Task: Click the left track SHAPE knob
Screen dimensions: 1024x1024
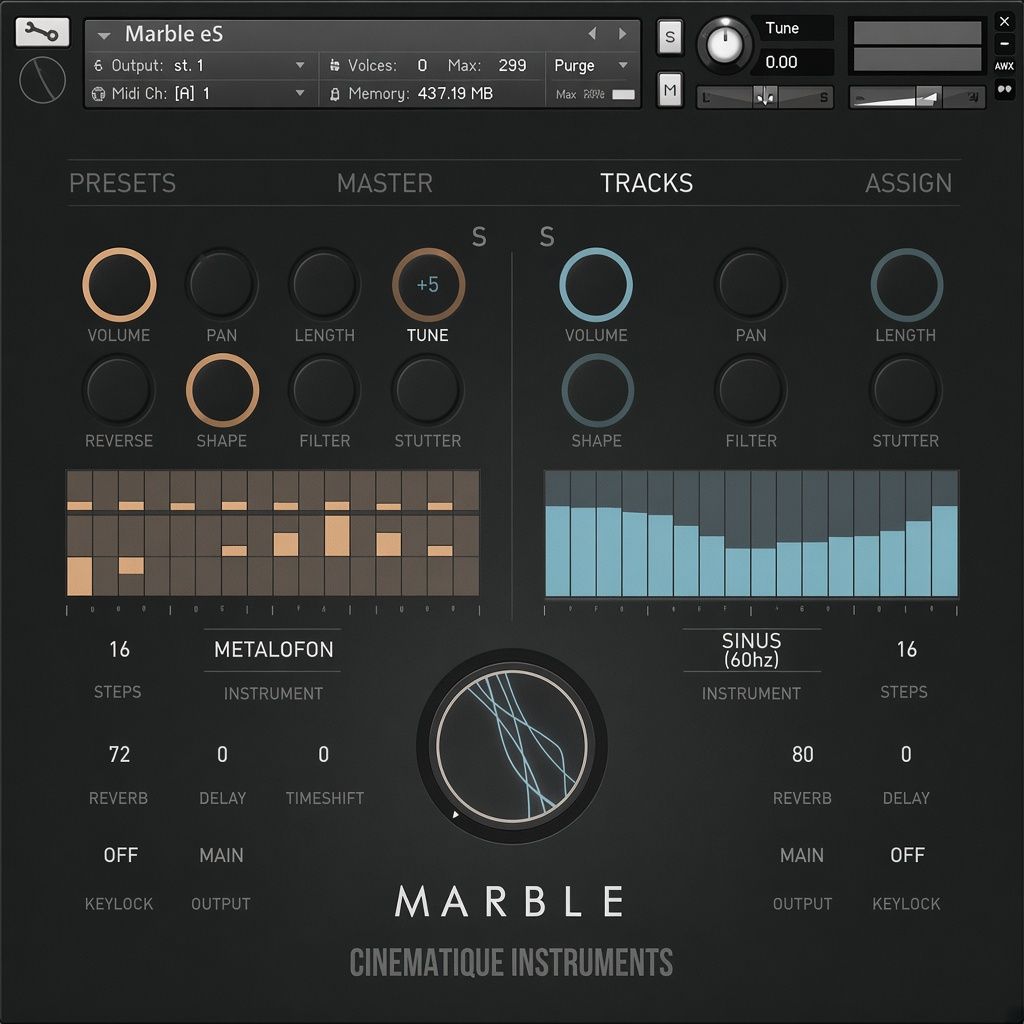Action: [x=222, y=390]
